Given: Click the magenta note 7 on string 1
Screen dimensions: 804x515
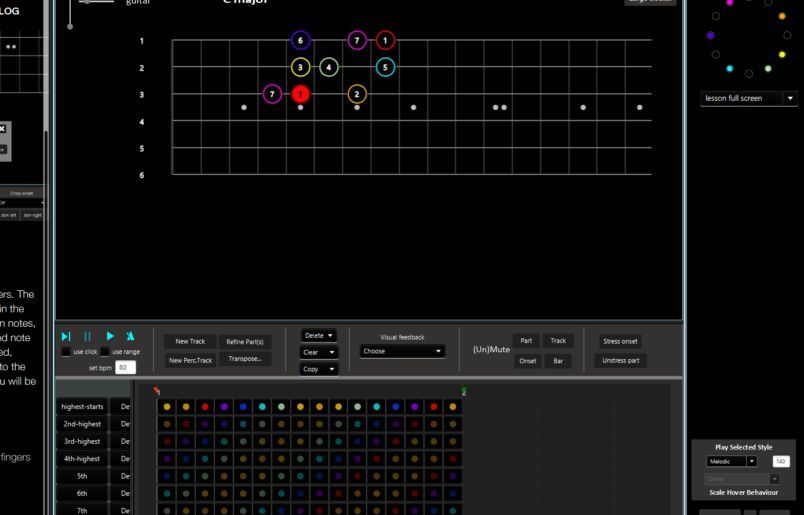Looking at the screenshot, I should point(357,41).
